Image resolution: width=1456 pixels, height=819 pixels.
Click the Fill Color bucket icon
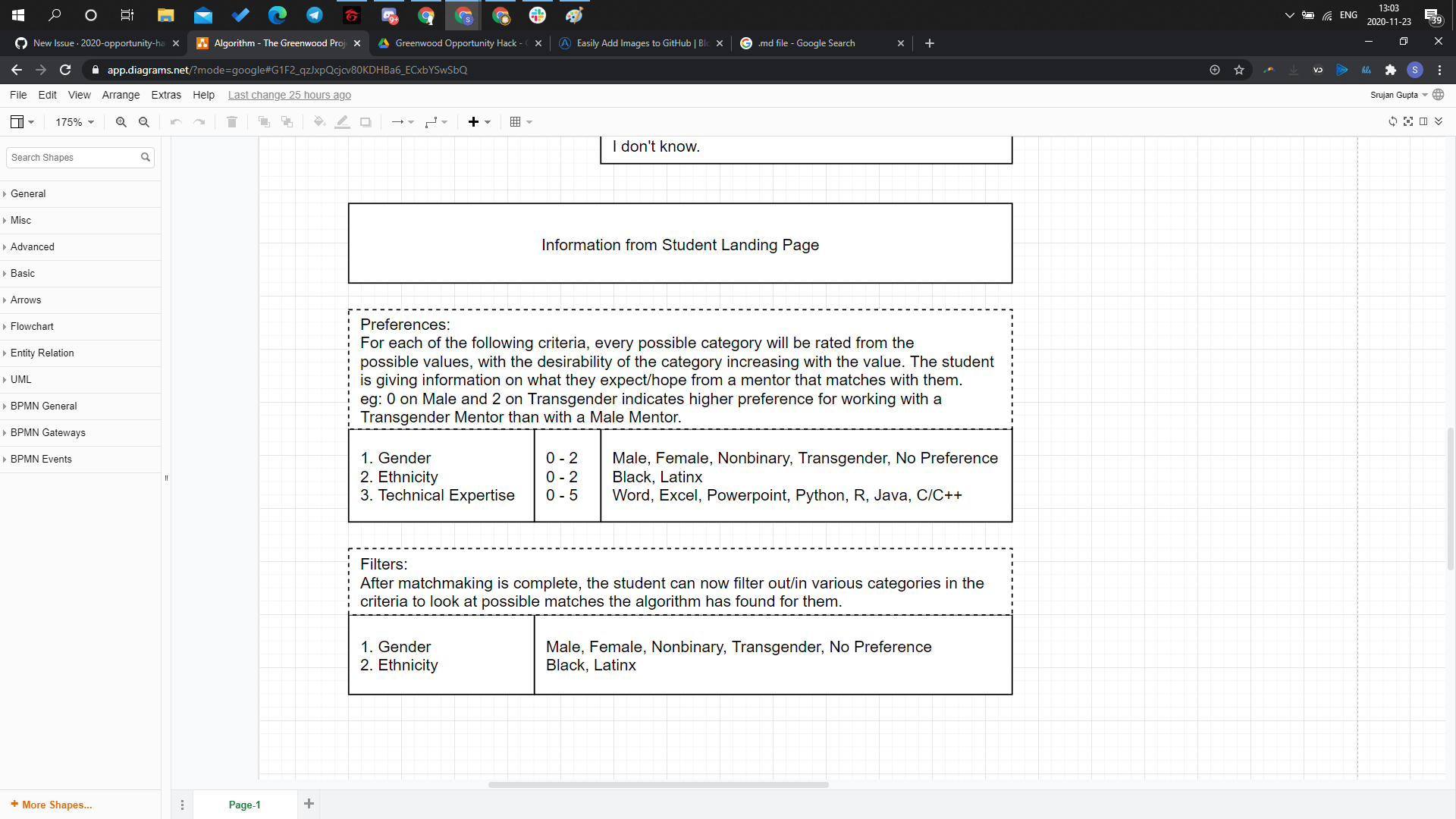(319, 122)
